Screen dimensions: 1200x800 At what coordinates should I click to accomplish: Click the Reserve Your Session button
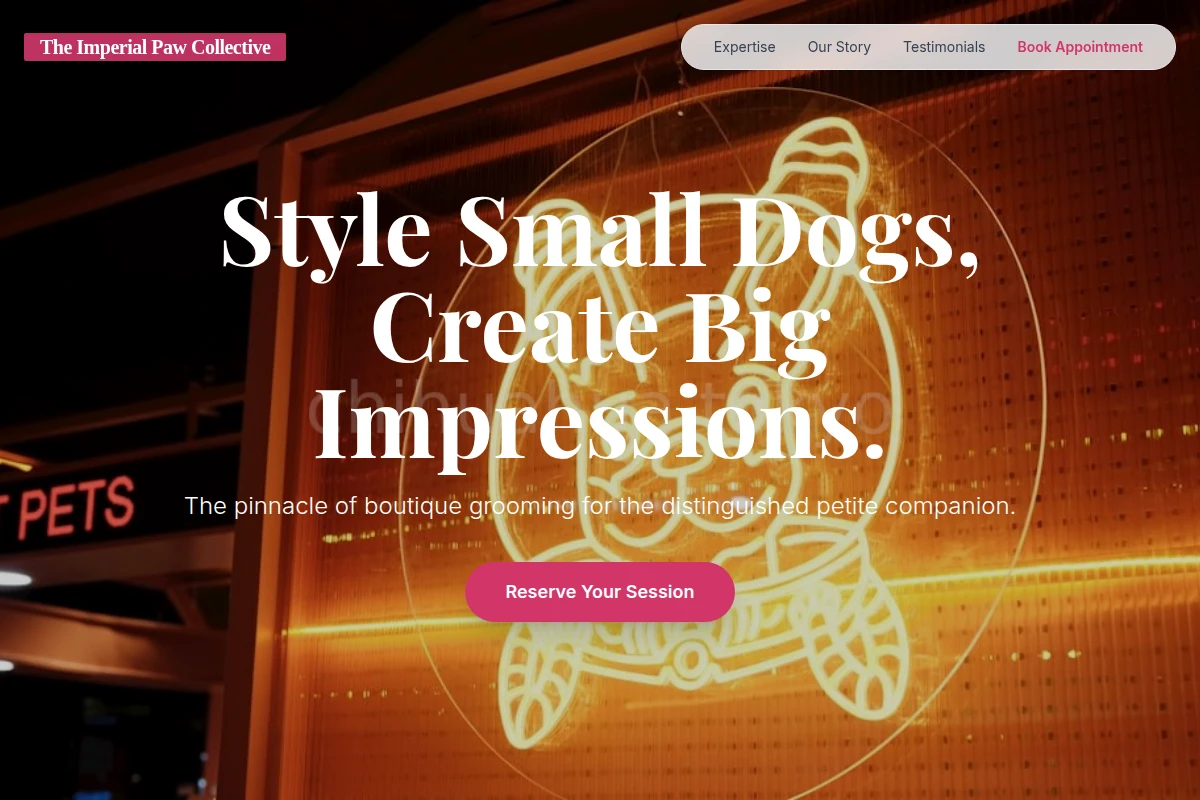click(x=600, y=592)
